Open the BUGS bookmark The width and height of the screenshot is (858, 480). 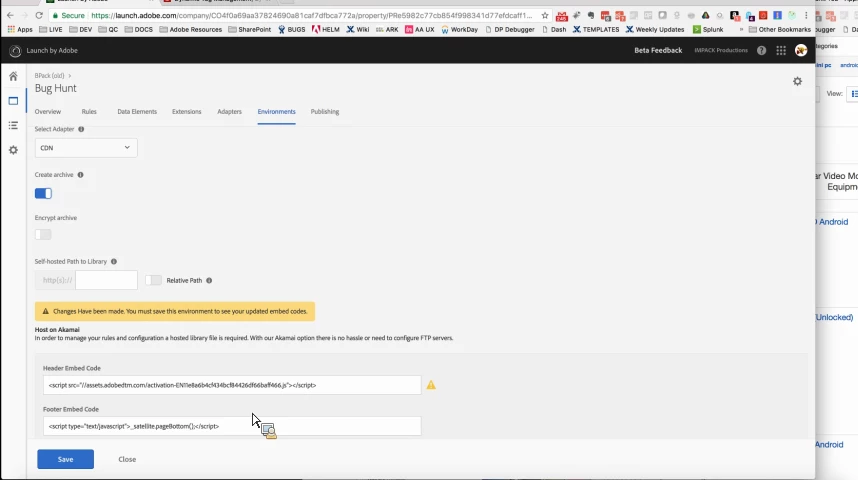coord(292,30)
